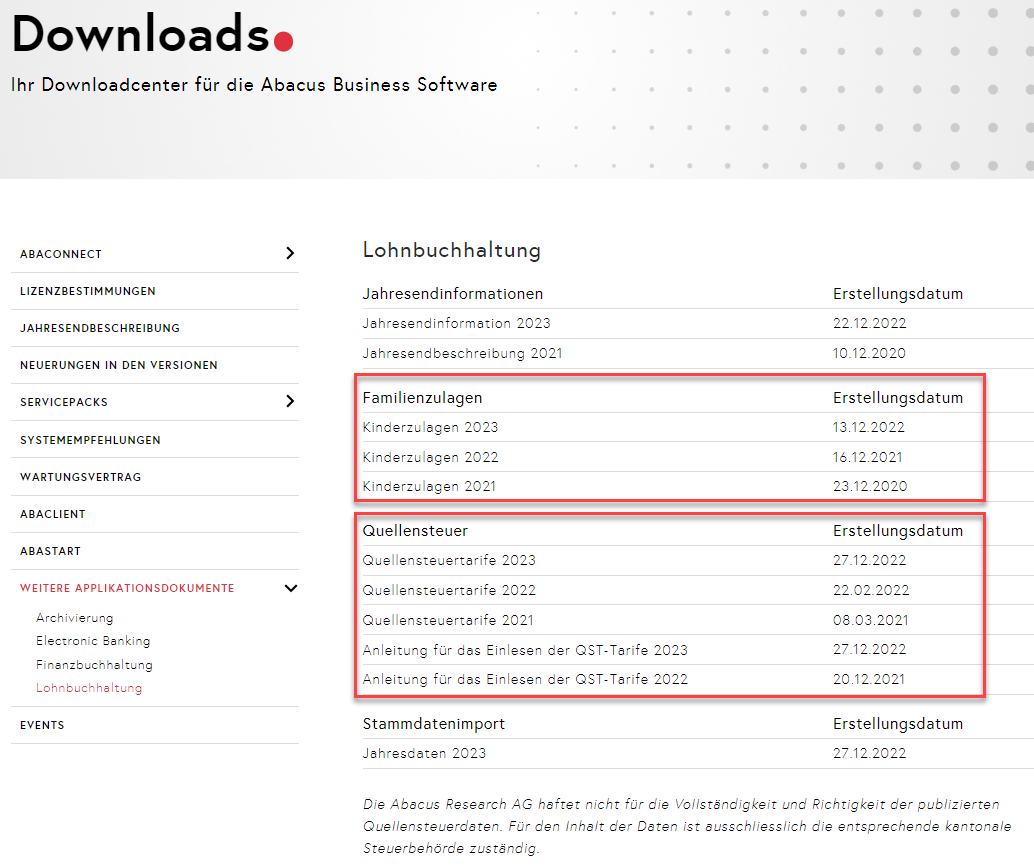This screenshot has height=868, width=1034.
Task: Collapse Weitere Applikationsdokumente chevron
Action: pyautogui.click(x=291, y=588)
